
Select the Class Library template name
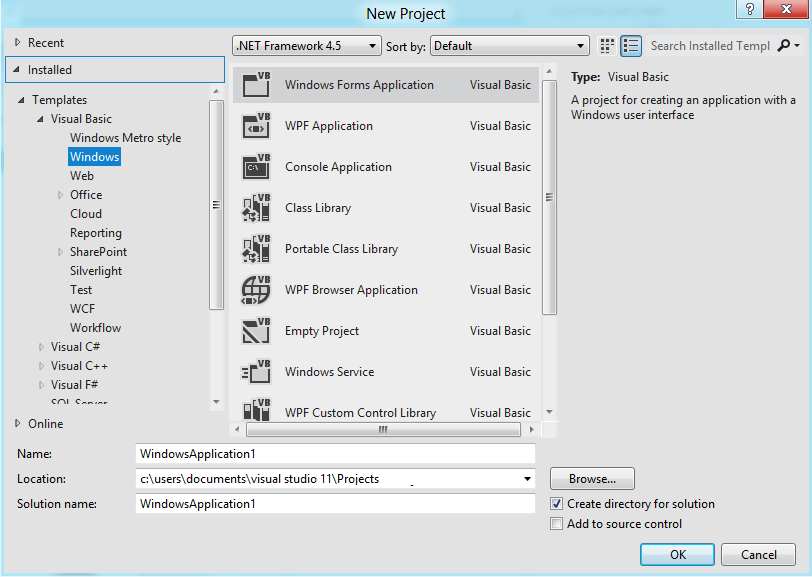pos(318,208)
